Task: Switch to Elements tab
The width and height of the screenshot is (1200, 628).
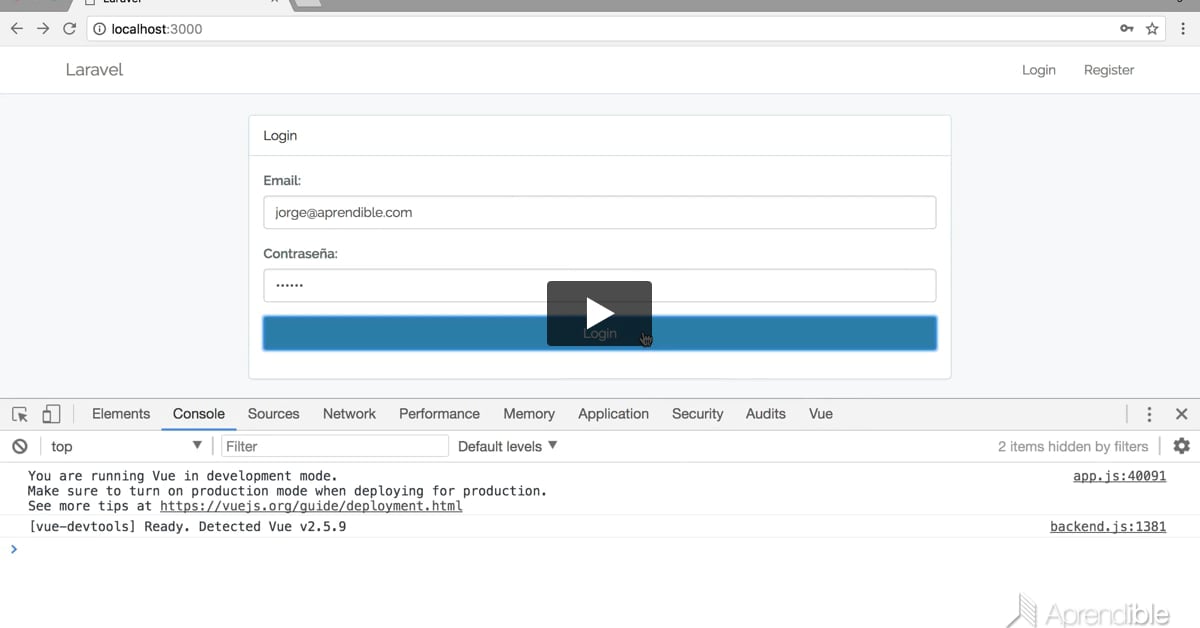Action: [x=121, y=414]
